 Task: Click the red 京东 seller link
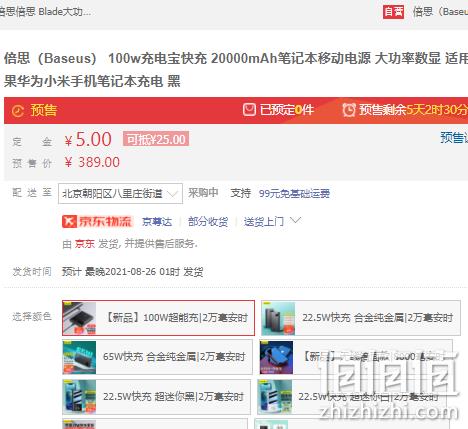(x=85, y=244)
